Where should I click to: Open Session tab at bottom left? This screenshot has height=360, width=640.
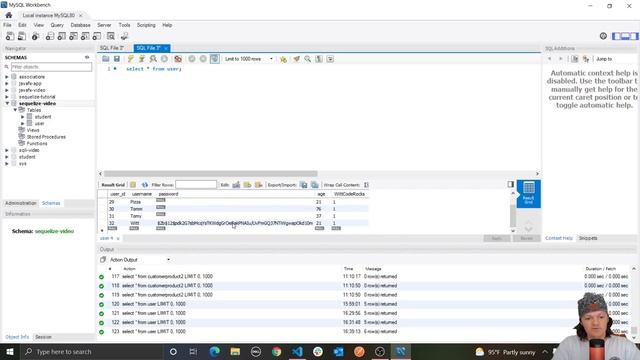coord(43,337)
